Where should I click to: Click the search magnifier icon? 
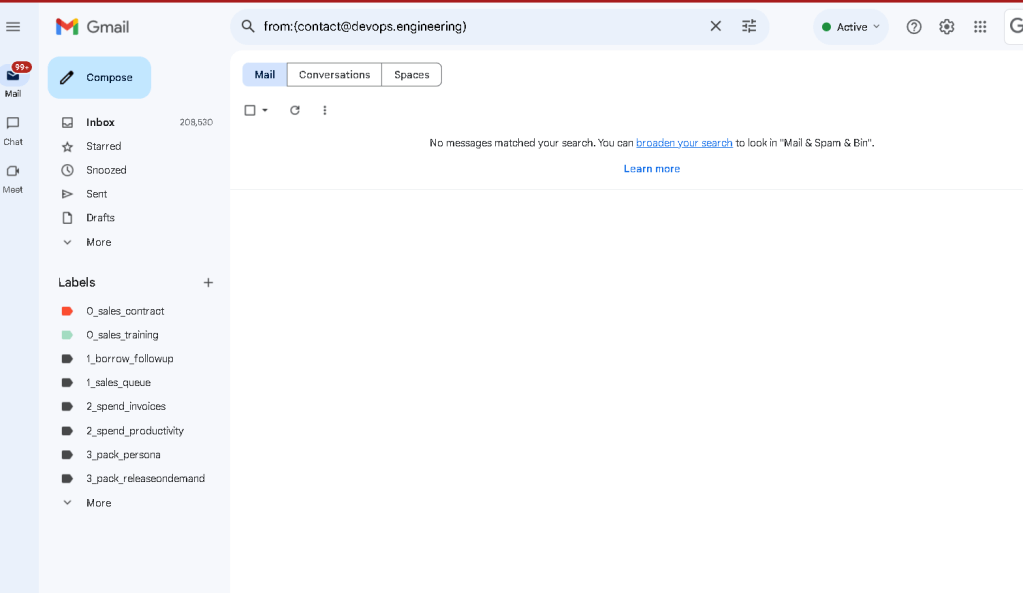(x=248, y=26)
